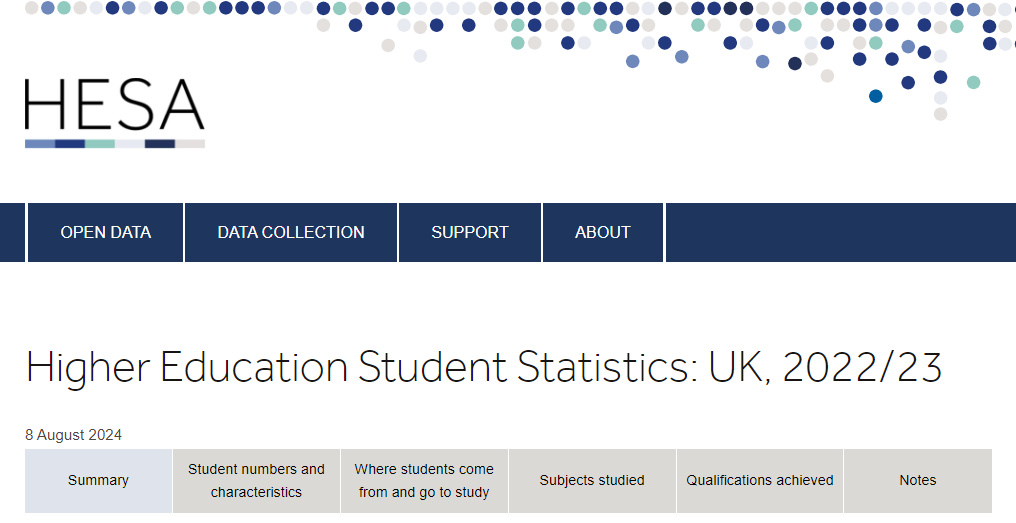Click the letter A in HESA logo
1016x523 pixels.
(182, 104)
